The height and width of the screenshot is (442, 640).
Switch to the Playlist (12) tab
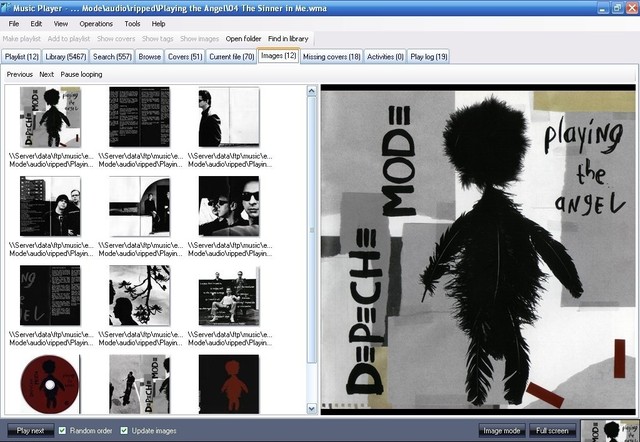22,57
